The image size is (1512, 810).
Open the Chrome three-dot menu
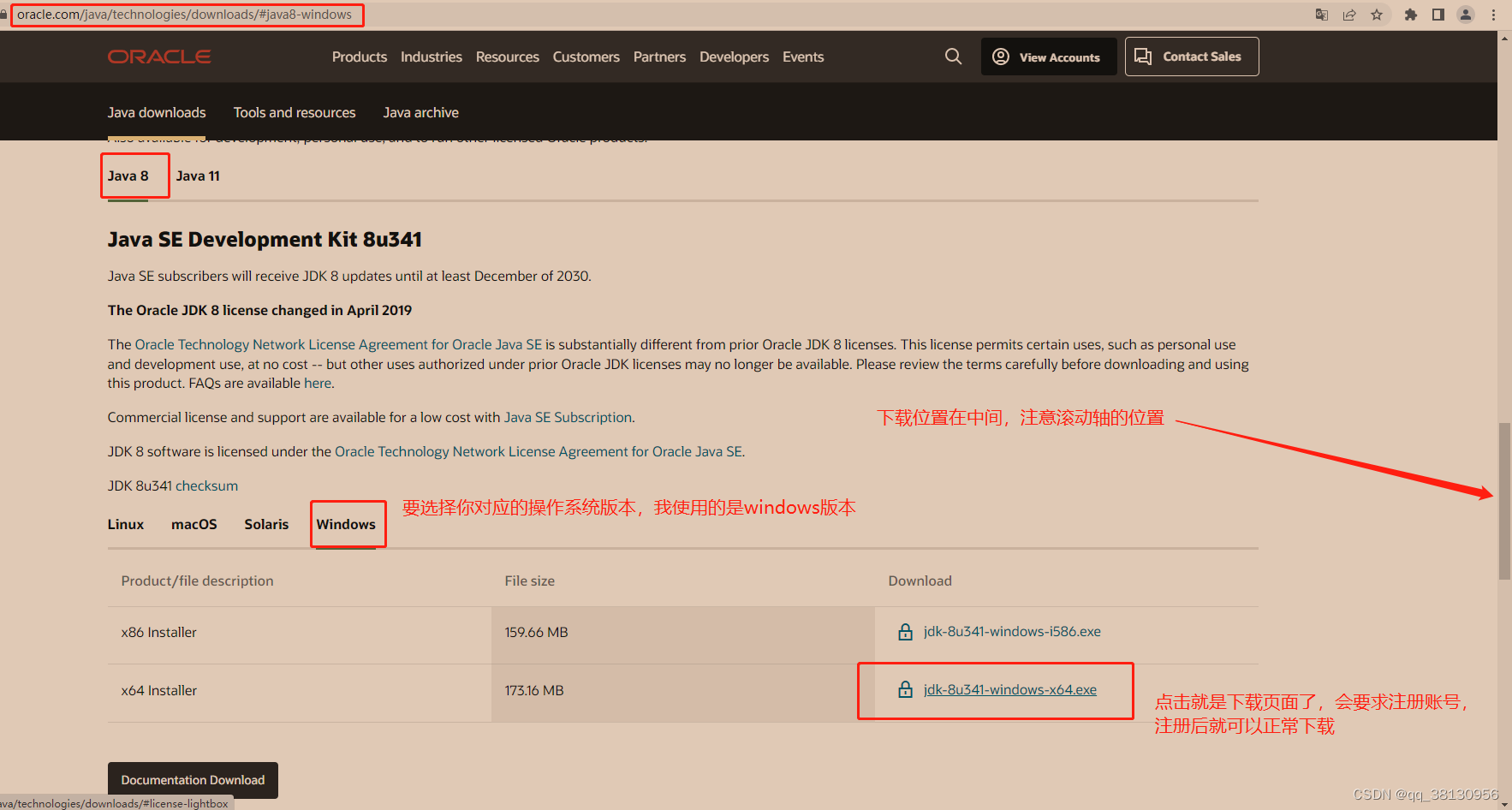1493,15
